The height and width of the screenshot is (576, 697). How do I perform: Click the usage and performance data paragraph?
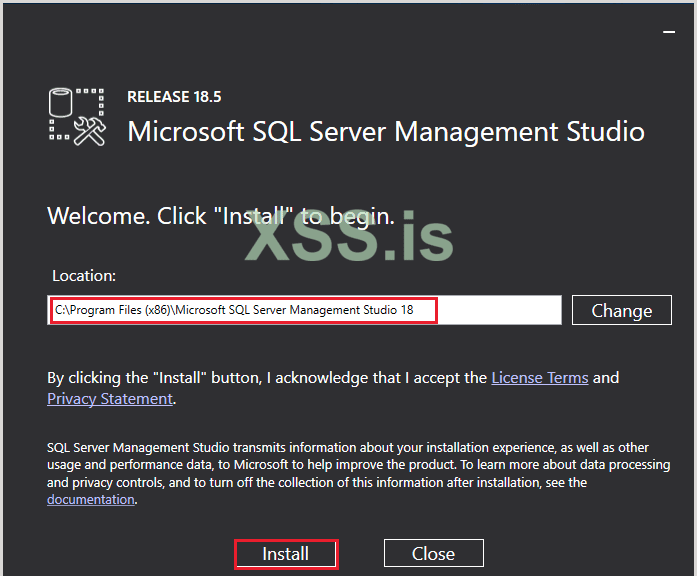pos(340,464)
